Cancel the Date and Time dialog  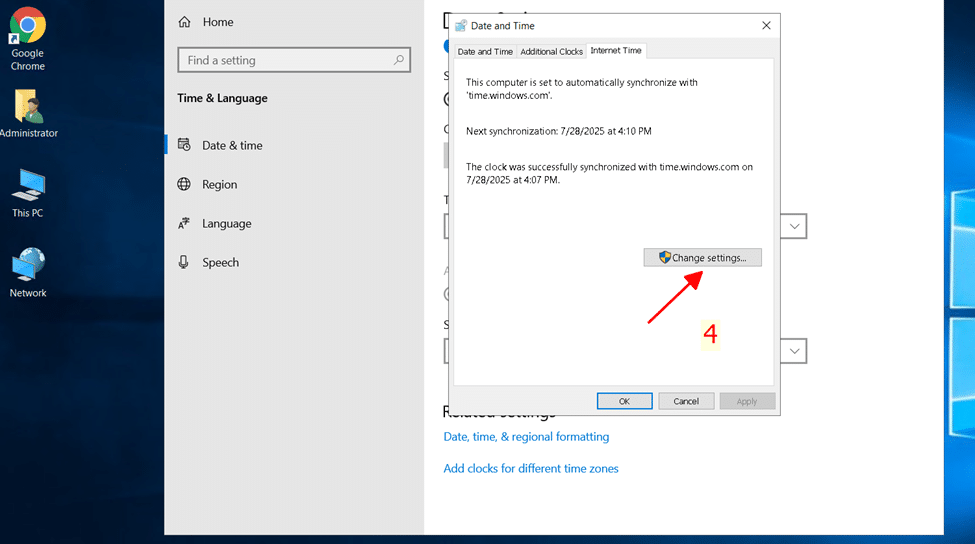coord(686,401)
